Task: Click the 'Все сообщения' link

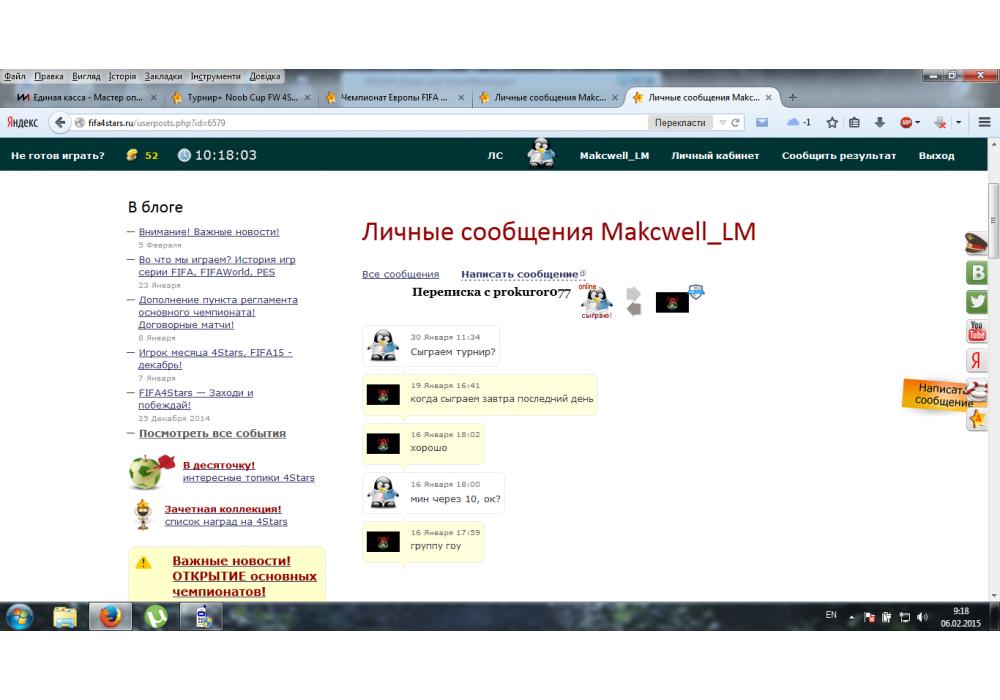Action: [x=400, y=274]
